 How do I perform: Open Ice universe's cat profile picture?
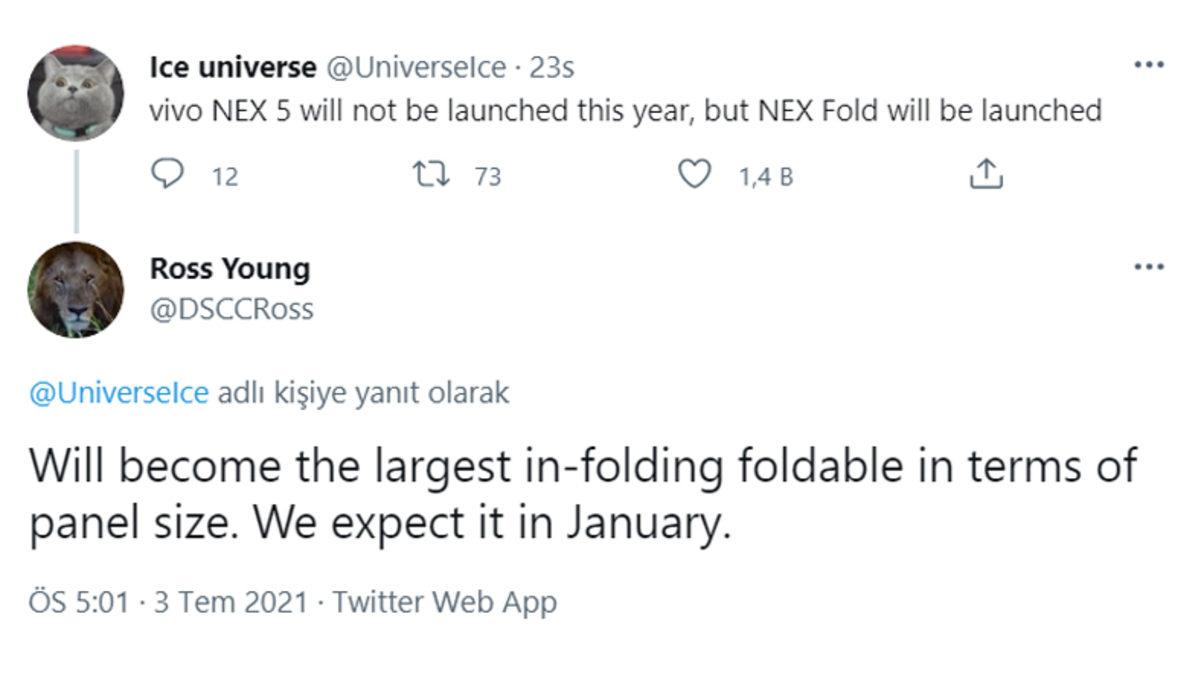75,93
